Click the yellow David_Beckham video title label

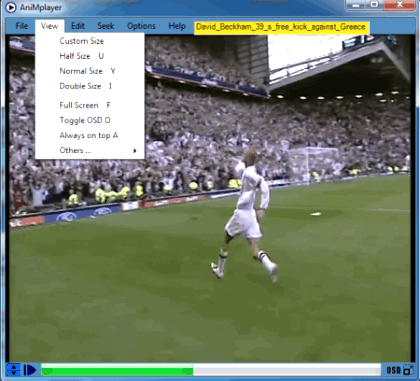point(281,27)
